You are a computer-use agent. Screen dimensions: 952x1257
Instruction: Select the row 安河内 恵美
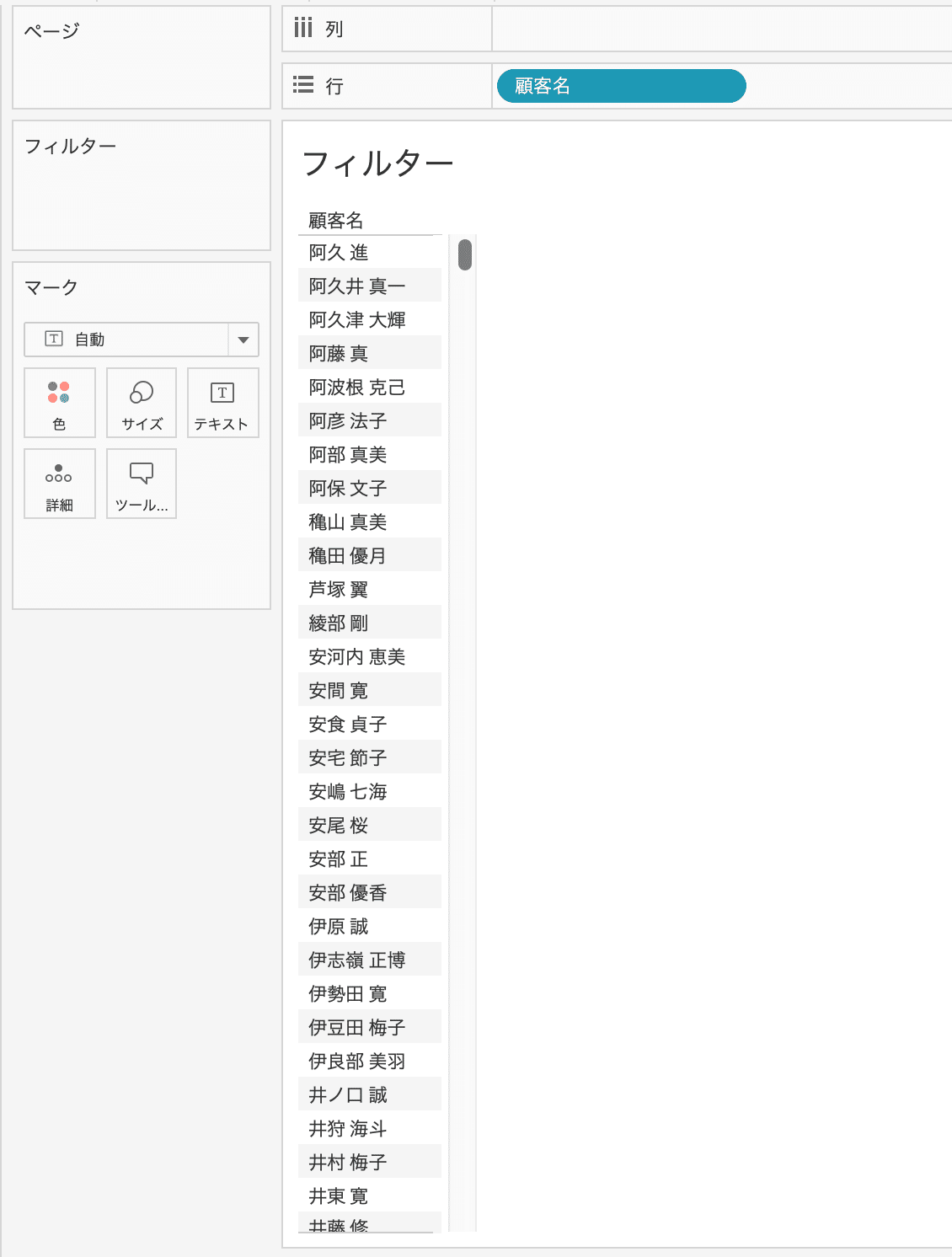(370, 656)
